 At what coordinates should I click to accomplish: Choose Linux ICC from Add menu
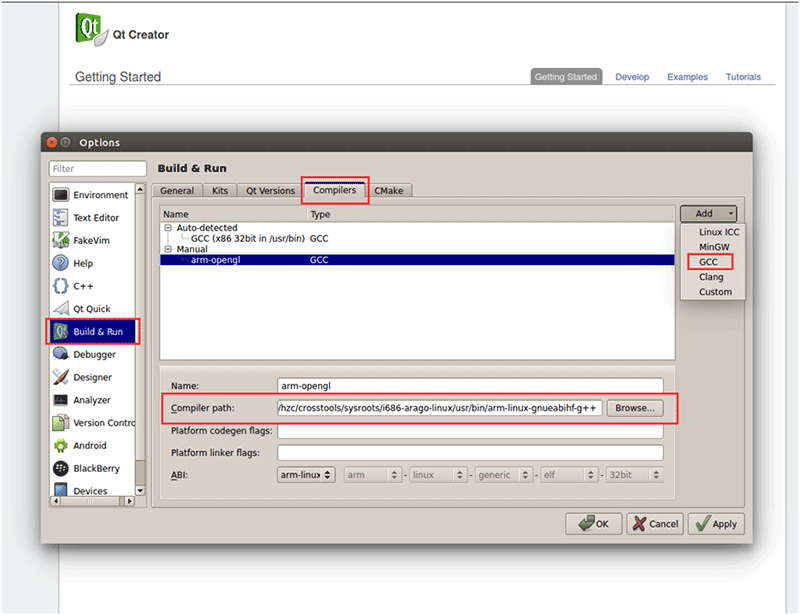(x=719, y=232)
